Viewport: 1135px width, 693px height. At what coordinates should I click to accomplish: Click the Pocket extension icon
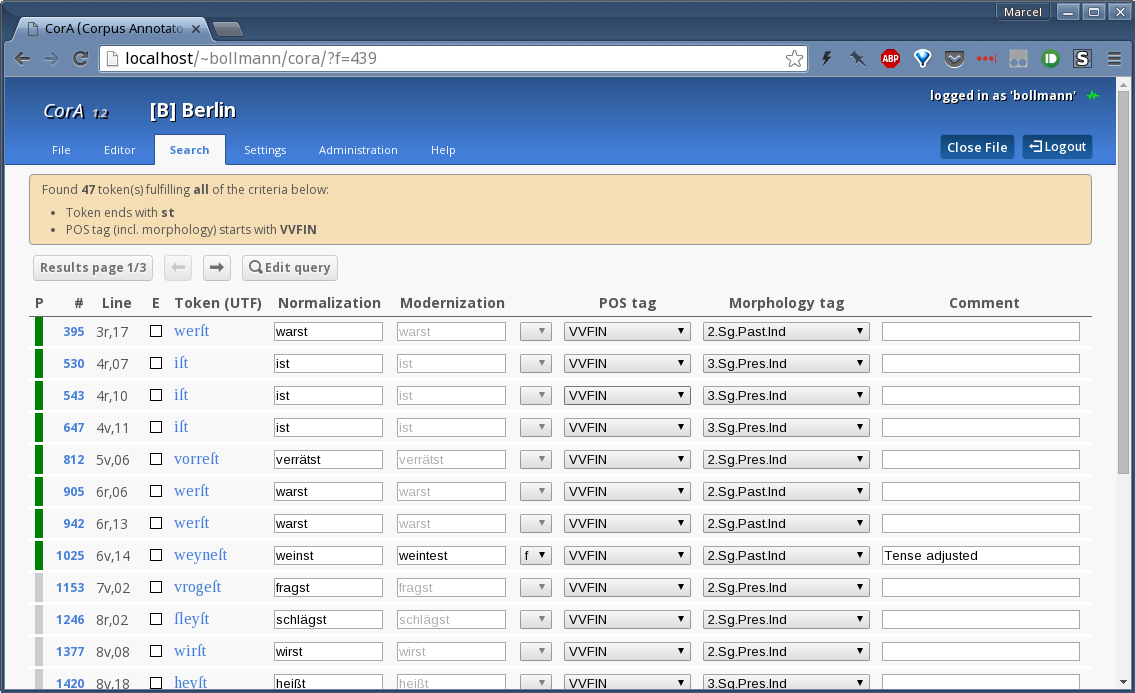[954, 59]
